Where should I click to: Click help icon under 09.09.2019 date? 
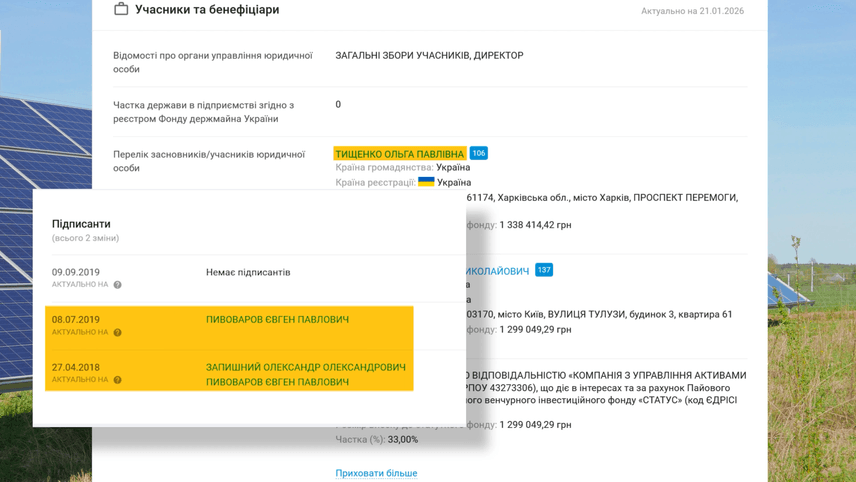(x=117, y=285)
